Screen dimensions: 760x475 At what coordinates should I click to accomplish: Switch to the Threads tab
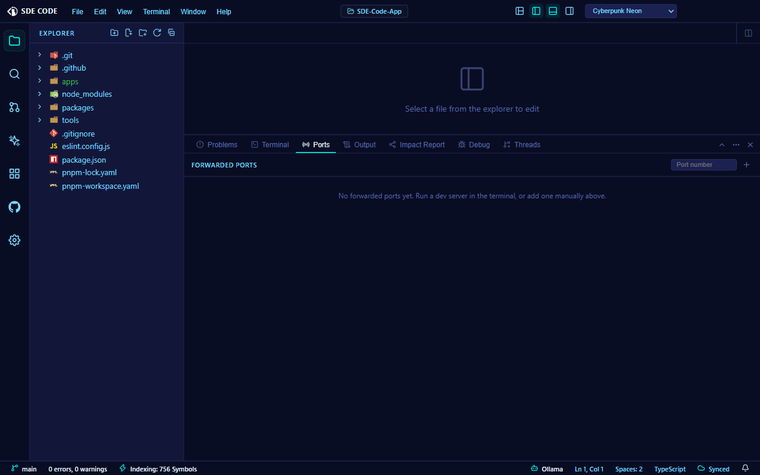click(x=522, y=144)
